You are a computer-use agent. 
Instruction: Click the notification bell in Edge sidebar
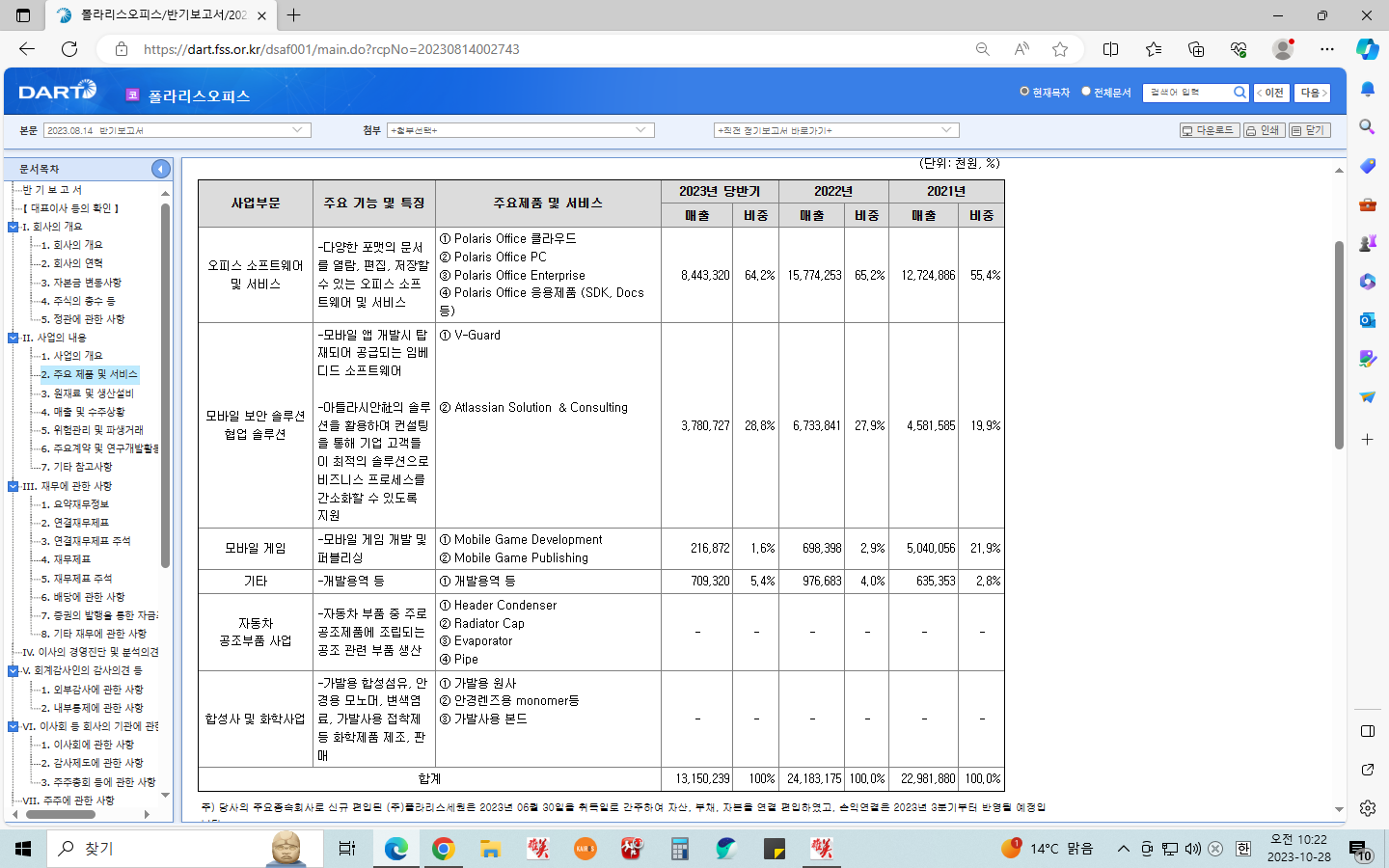[1367, 90]
